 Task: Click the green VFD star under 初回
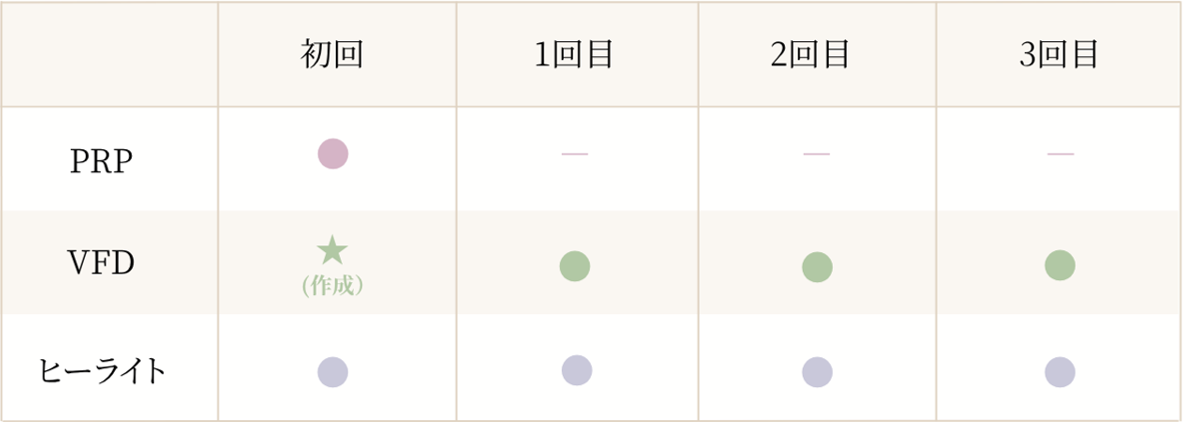333,251
